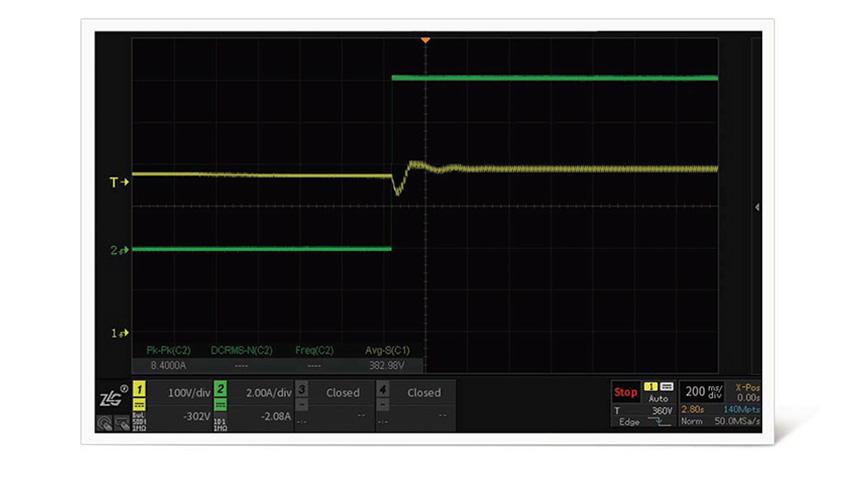Open the Norm acquisition mode setting
Viewport: 850px width, 480px height.
[692, 421]
